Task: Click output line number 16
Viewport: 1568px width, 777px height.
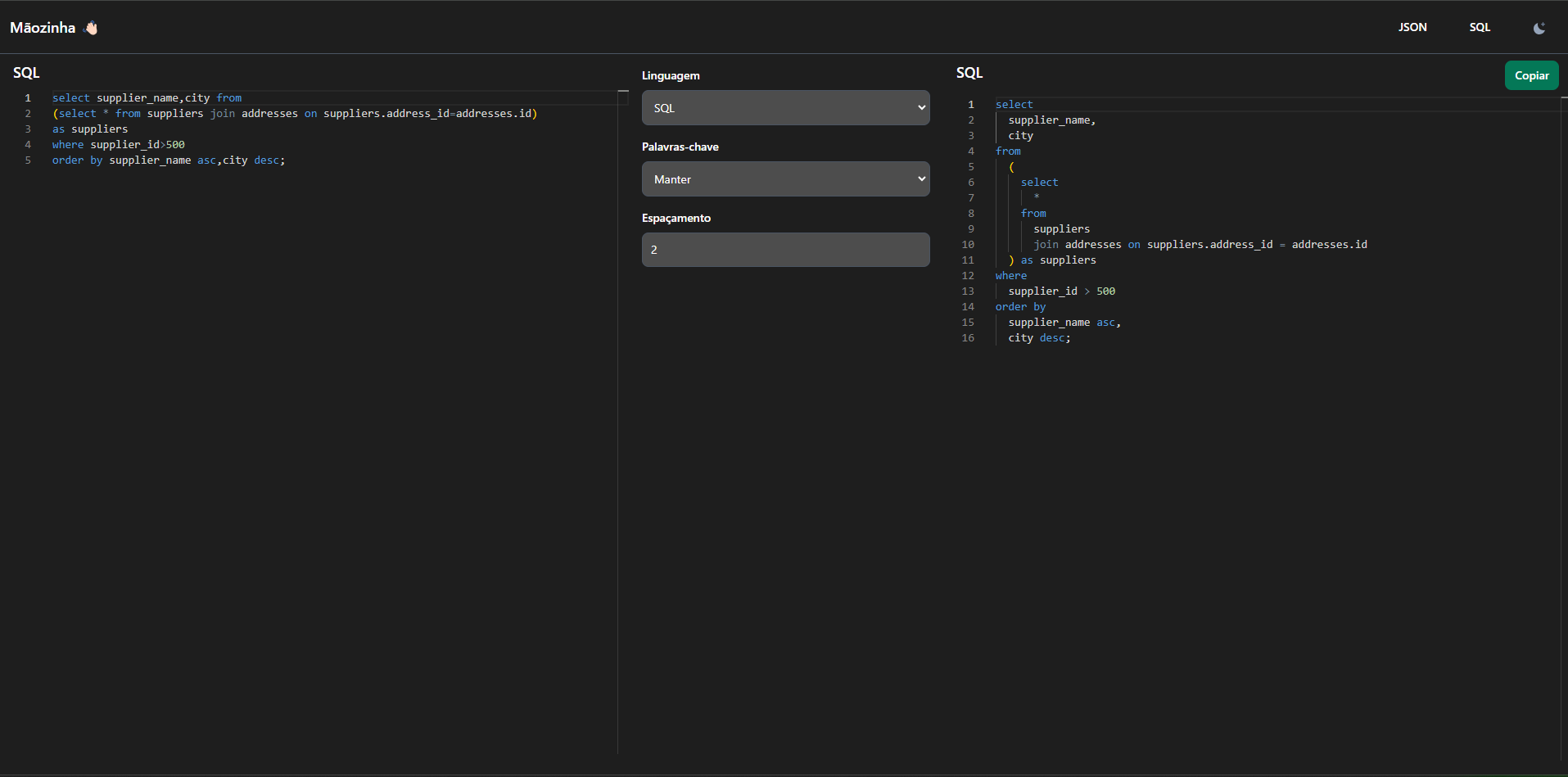Action: click(x=968, y=338)
